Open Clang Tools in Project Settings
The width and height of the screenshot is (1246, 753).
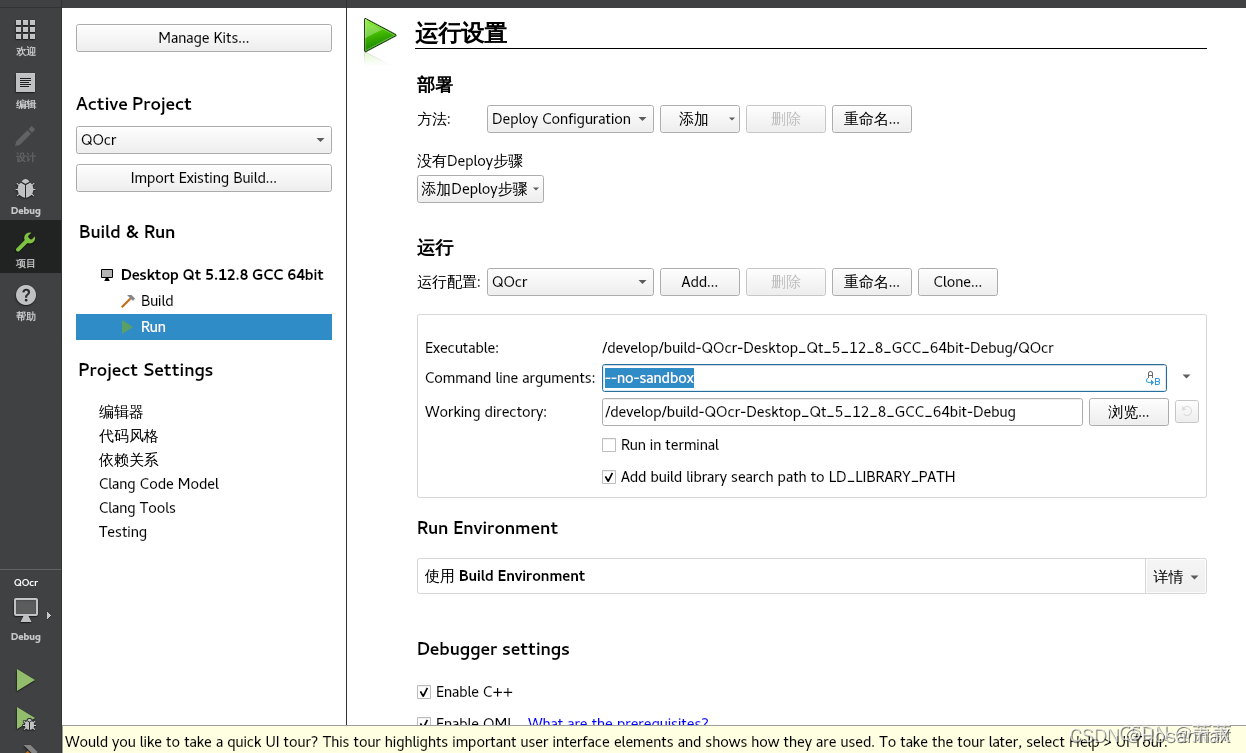click(x=137, y=507)
